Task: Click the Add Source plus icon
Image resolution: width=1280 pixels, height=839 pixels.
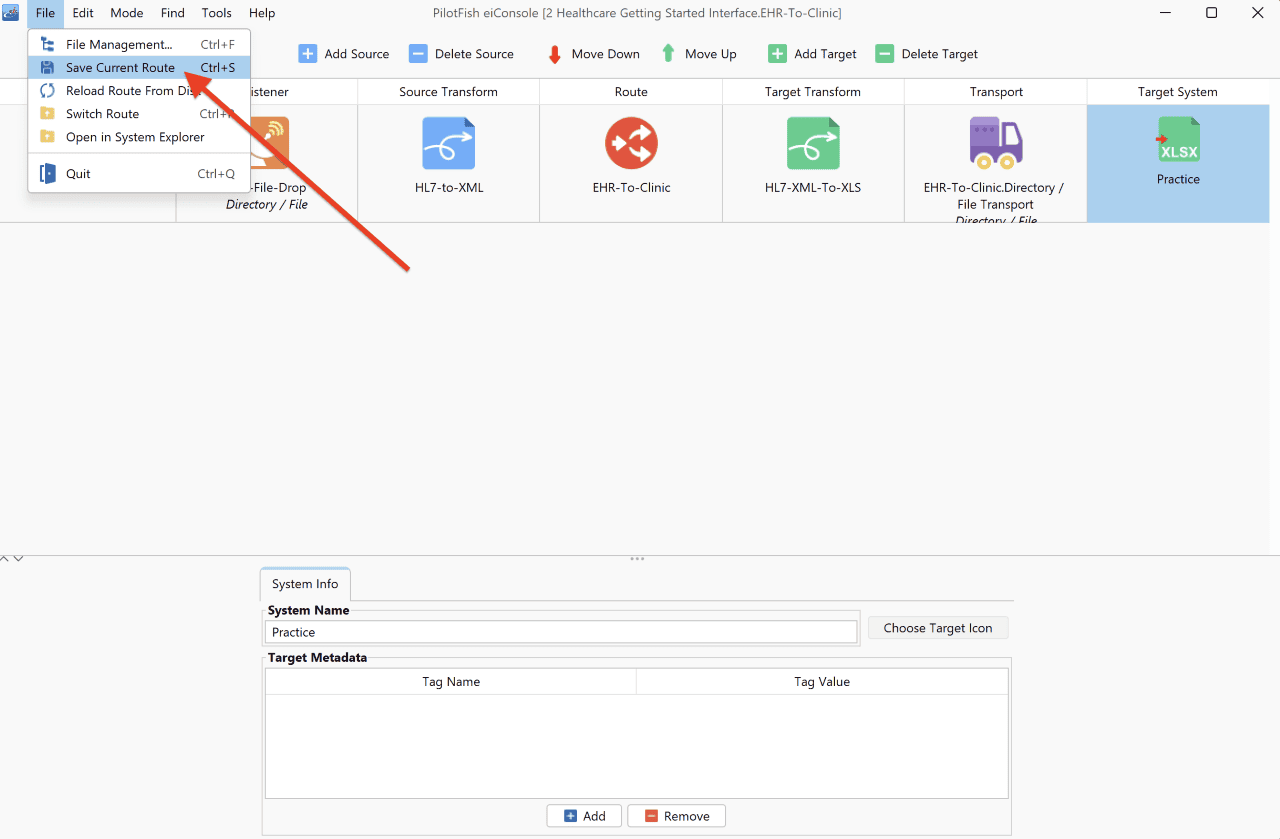Action: point(308,54)
